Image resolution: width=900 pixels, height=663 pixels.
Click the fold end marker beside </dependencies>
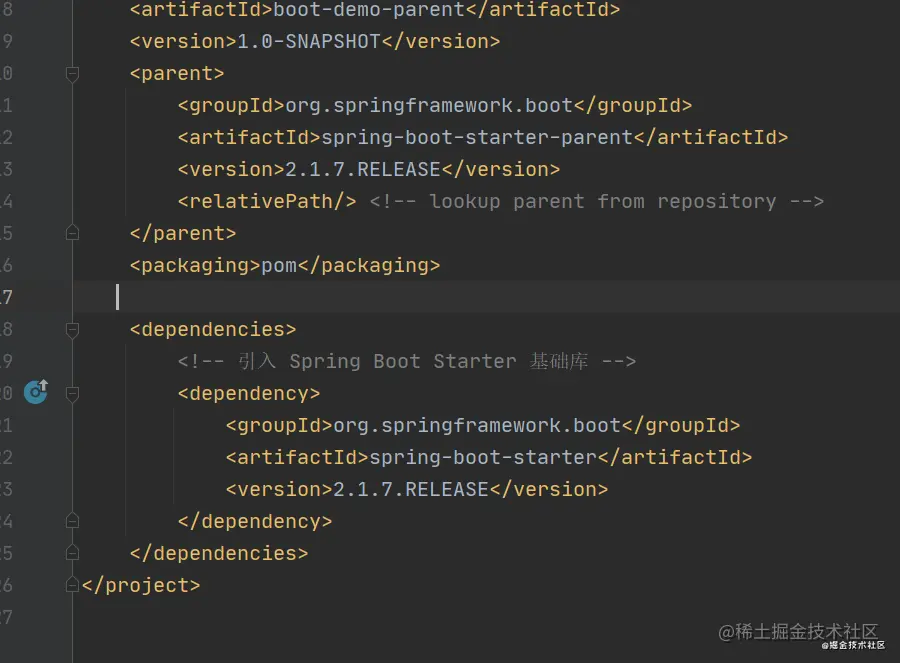71,552
